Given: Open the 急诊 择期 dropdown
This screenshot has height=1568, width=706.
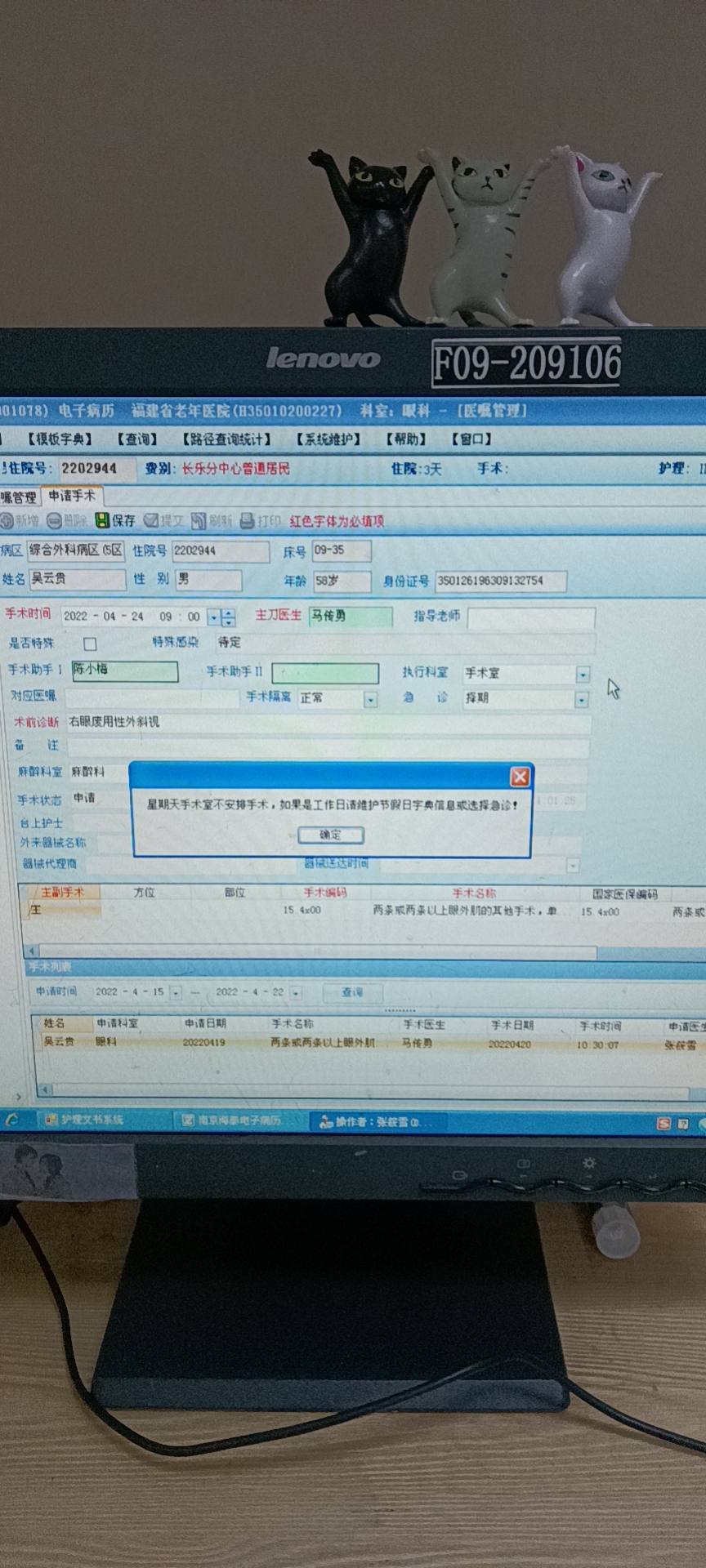Looking at the screenshot, I should pyautogui.click(x=581, y=700).
